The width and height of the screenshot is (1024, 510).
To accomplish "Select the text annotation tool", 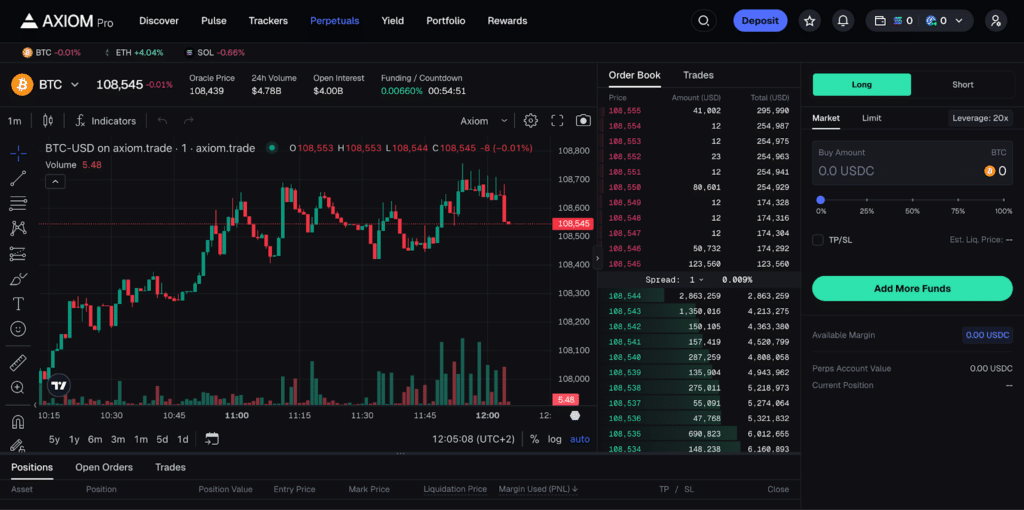I will point(18,303).
